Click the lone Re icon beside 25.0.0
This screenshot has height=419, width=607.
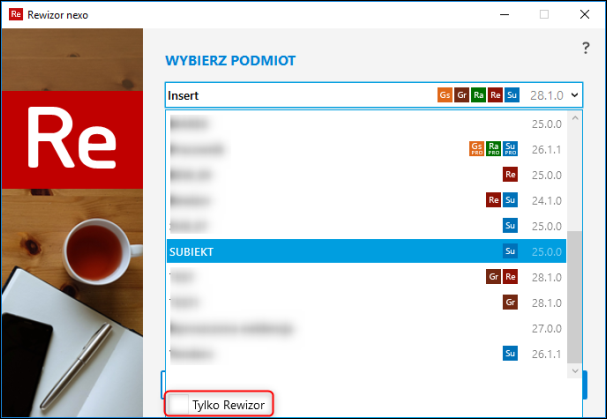coord(510,174)
